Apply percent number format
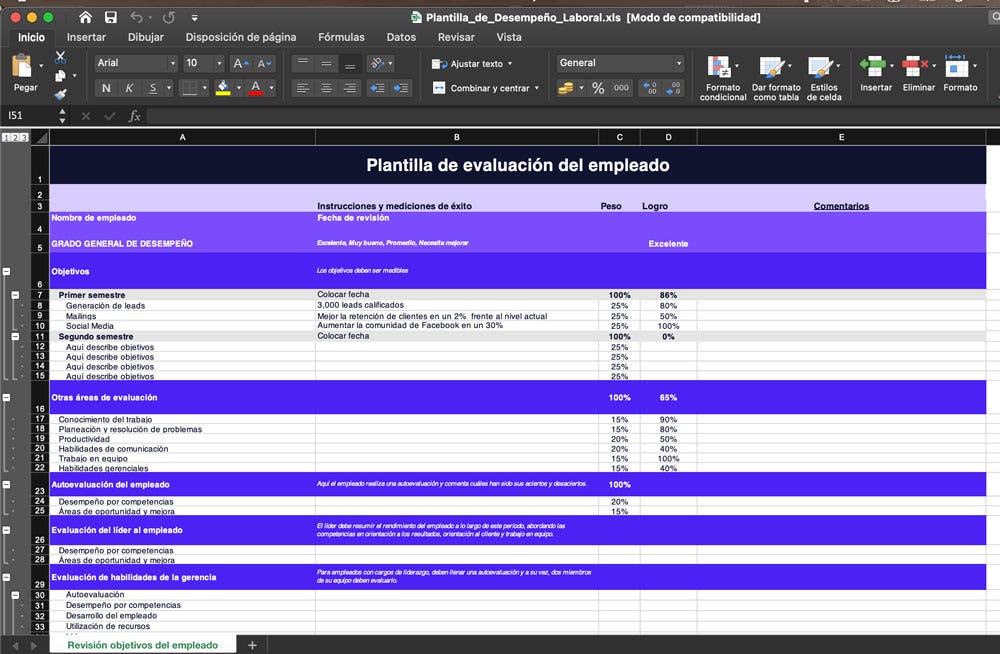 [596, 87]
